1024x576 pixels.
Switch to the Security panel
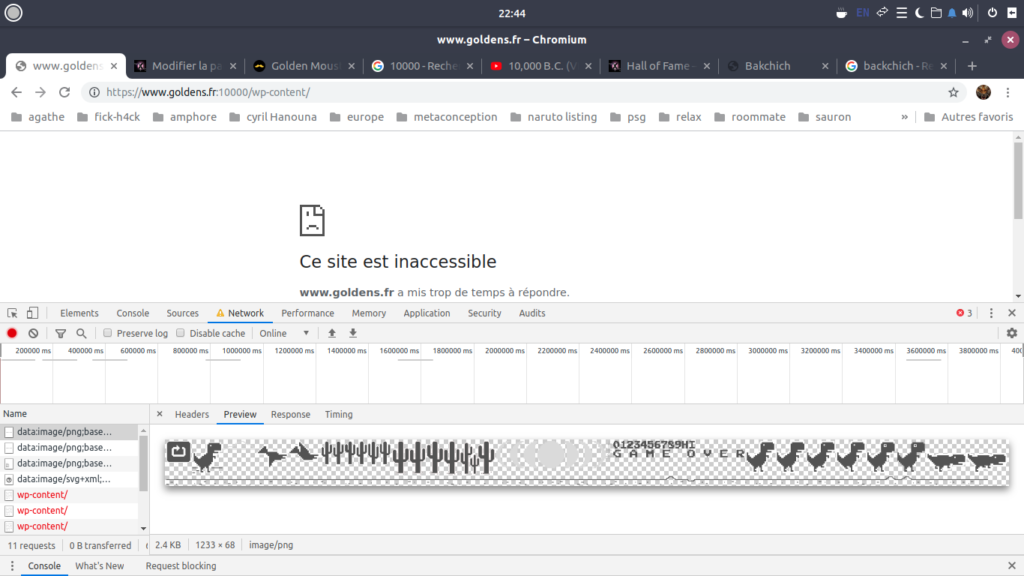pyautogui.click(x=485, y=313)
